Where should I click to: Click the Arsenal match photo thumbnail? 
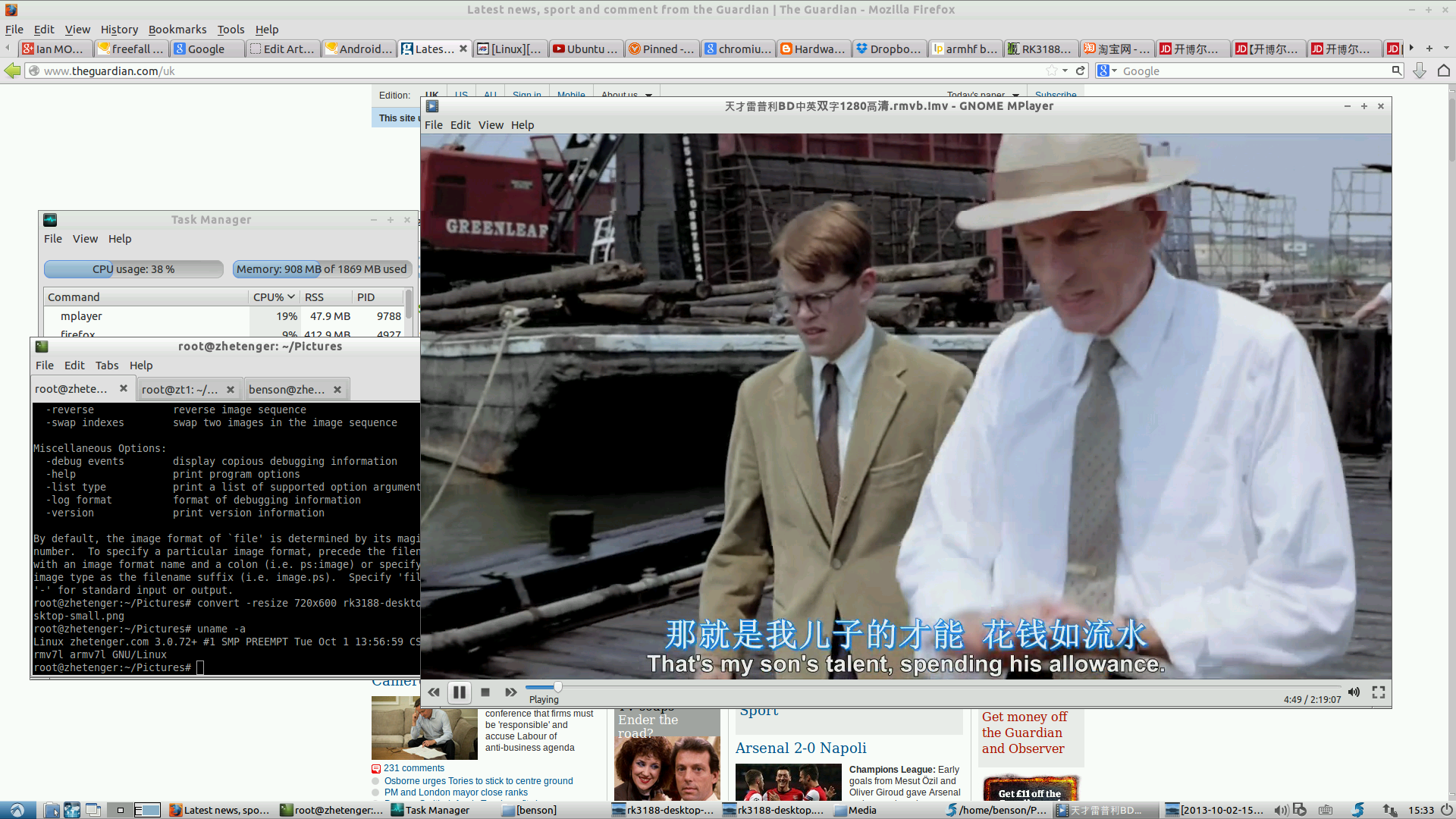pyautogui.click(x=789, y=782)
